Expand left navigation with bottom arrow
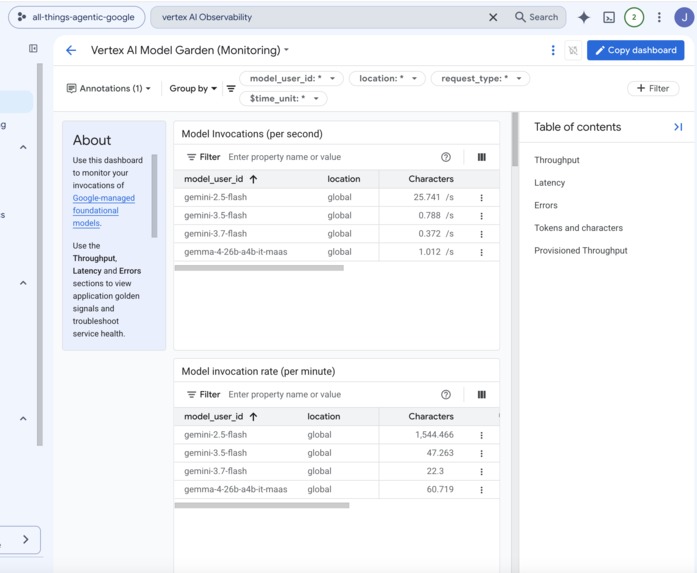This screenshot has width=697, height=573. coord(25,540)
